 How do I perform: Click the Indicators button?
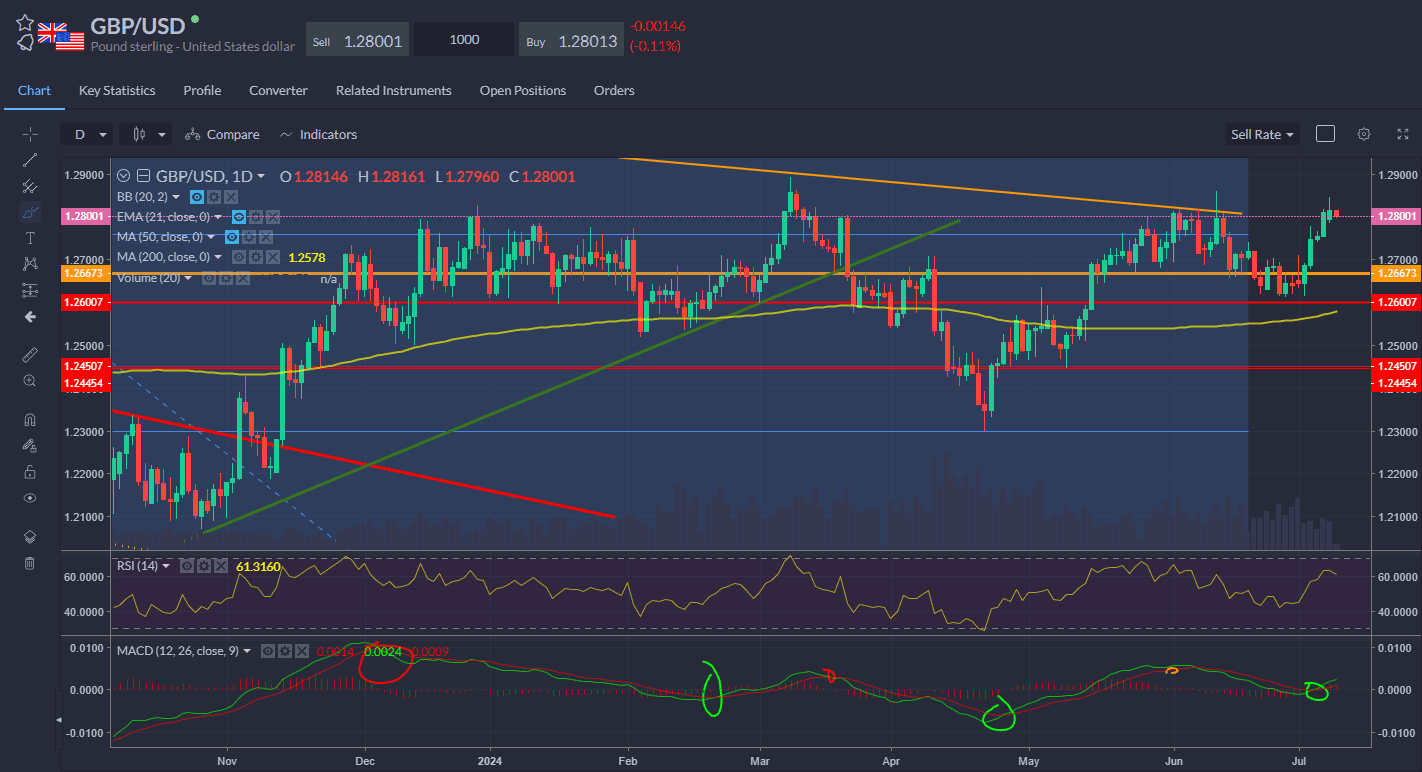[x=318, y=134]
